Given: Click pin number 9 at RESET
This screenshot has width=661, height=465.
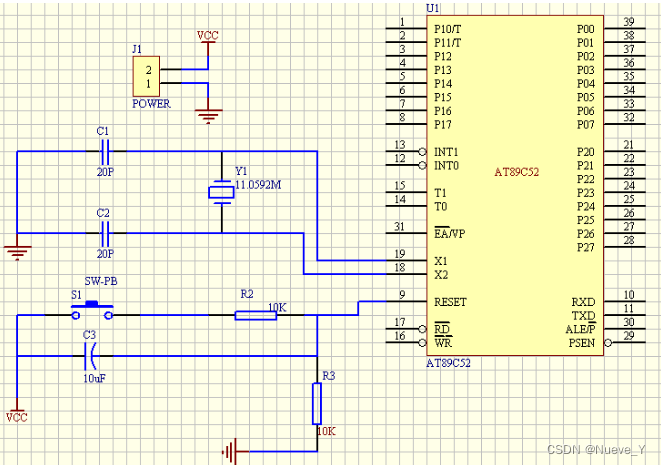Looking at the screenshot, I should coord(402,295).
